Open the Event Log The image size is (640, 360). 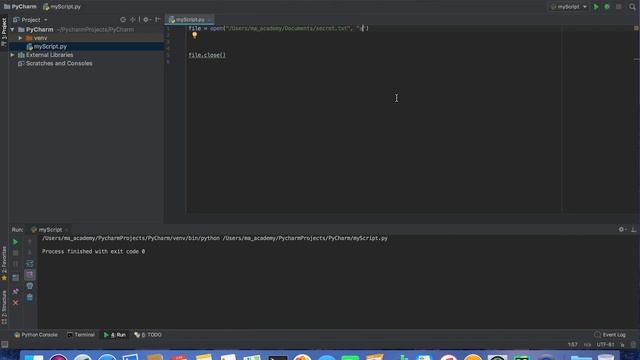610,335
